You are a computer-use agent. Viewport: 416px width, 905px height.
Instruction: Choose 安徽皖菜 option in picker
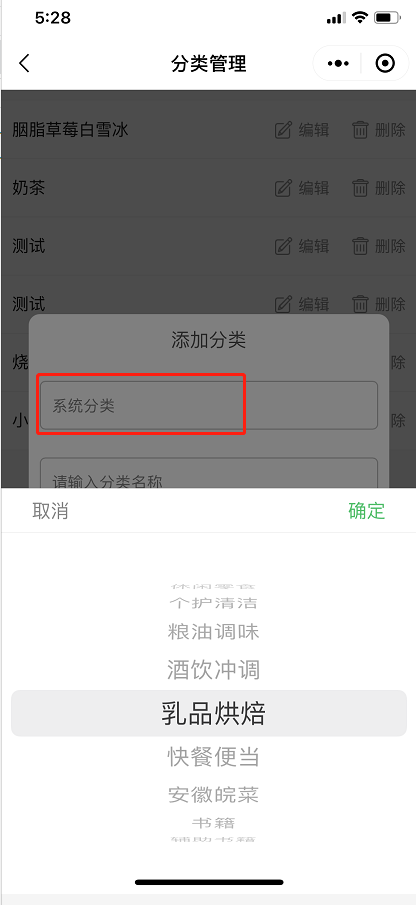click(x=213, y=795)
